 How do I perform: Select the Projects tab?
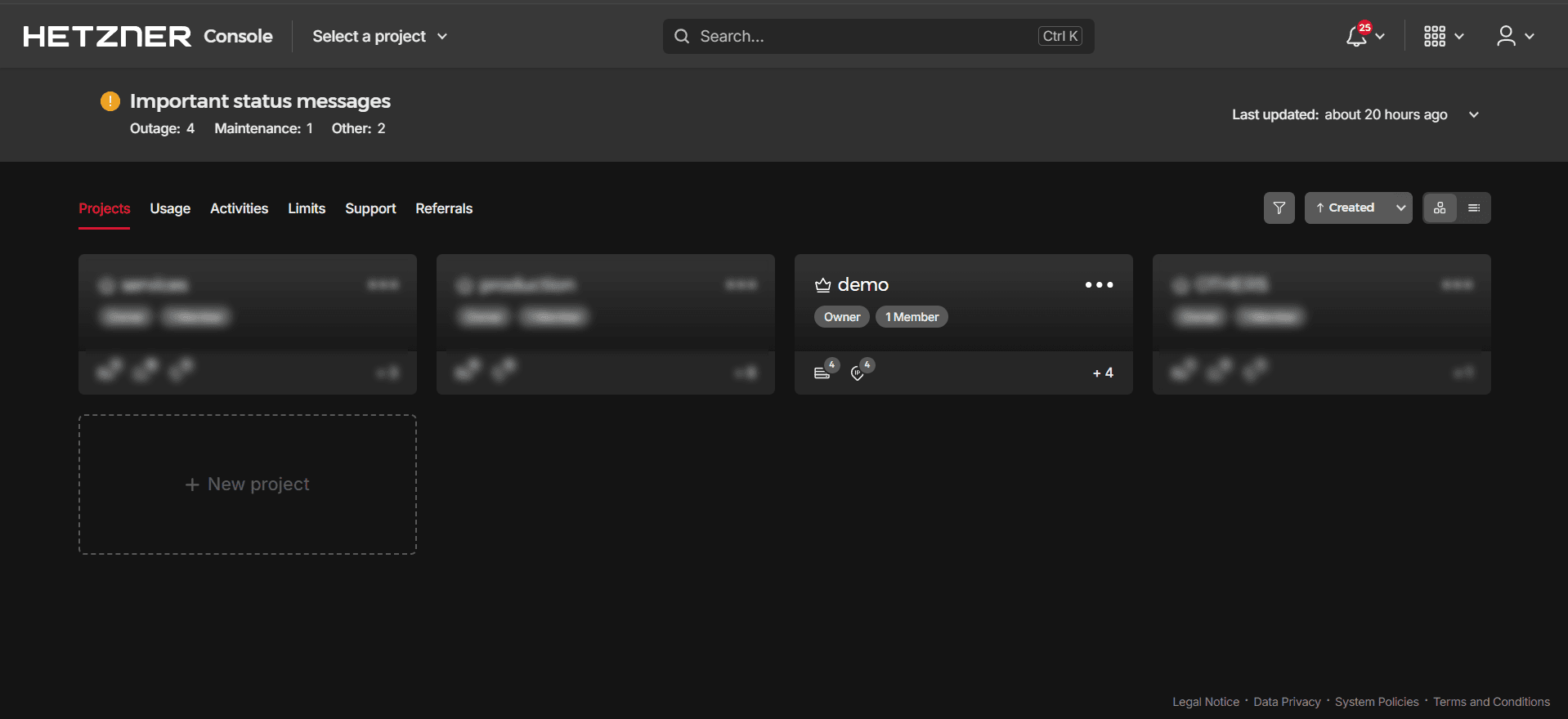click(105, 208)
